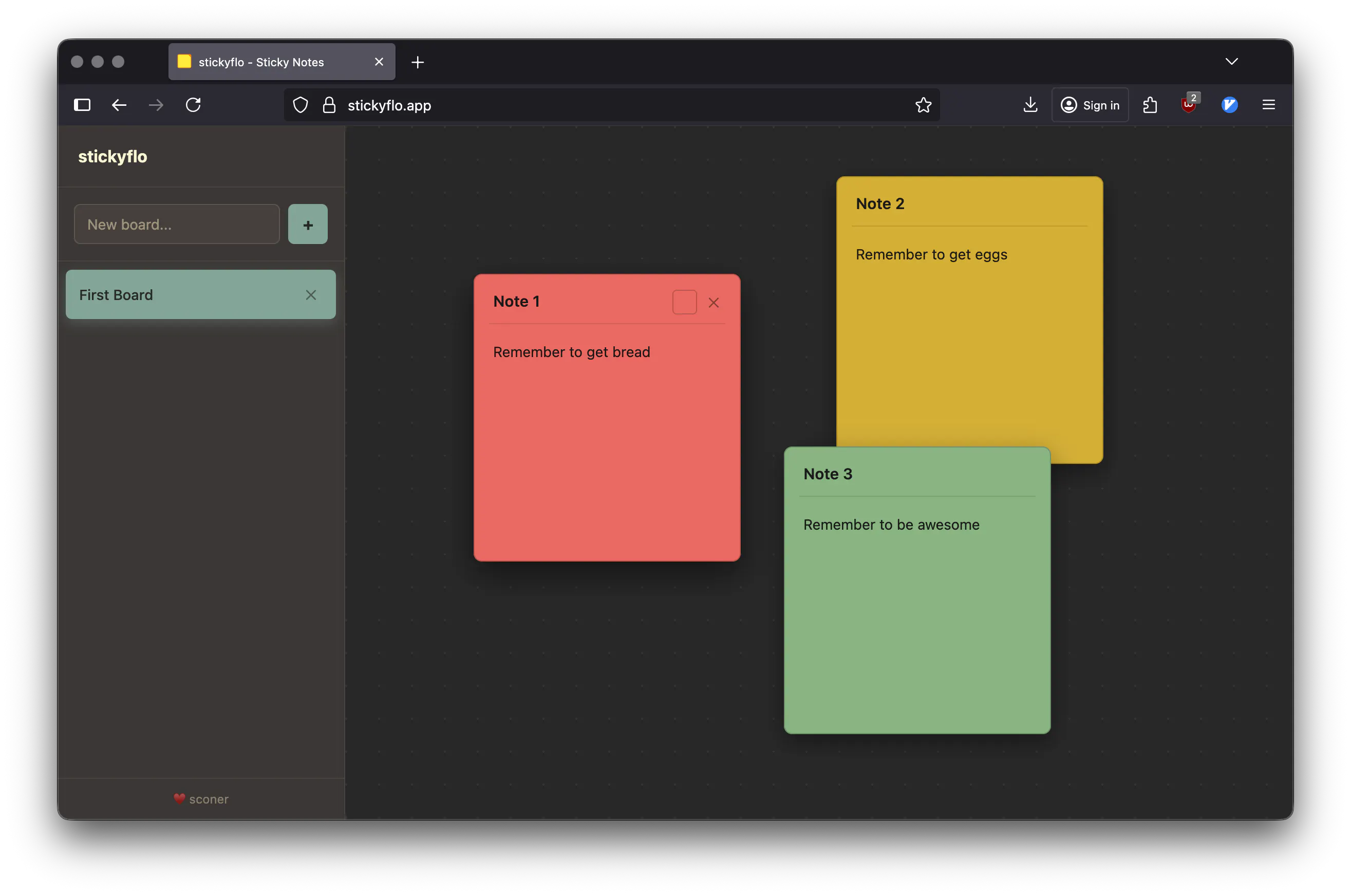This screenshot has width=1351, height=896.
Task: Delete First Board with its X icon
Action: (311, 295)
